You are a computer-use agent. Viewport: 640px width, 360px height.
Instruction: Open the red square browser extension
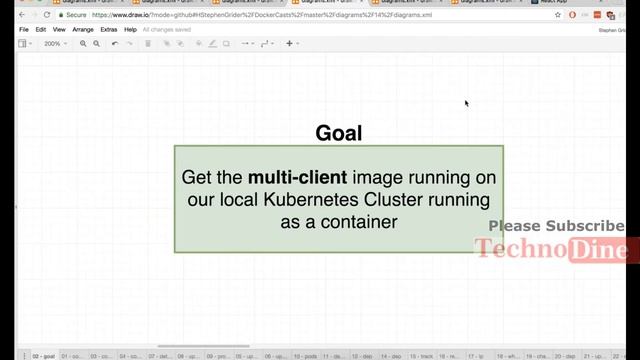tap(597, 15)
